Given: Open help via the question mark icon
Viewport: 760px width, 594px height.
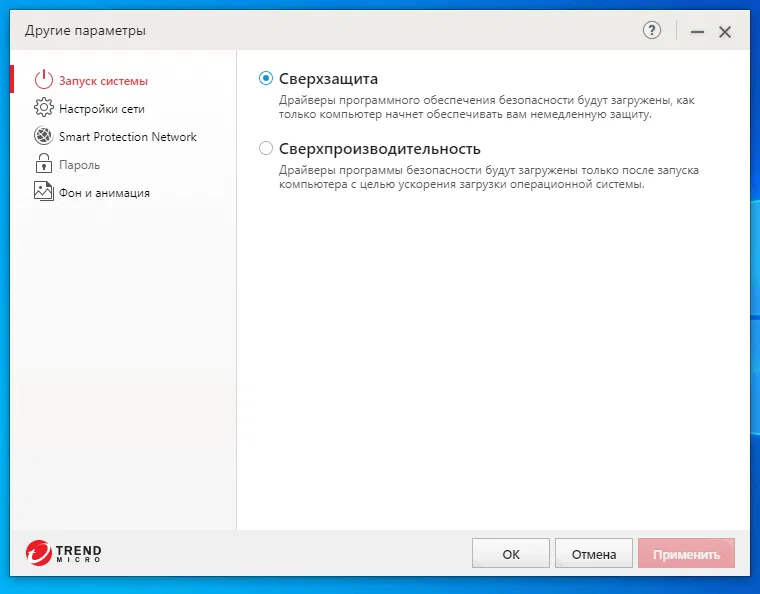Looking at the screenshot, I should 652,31.
